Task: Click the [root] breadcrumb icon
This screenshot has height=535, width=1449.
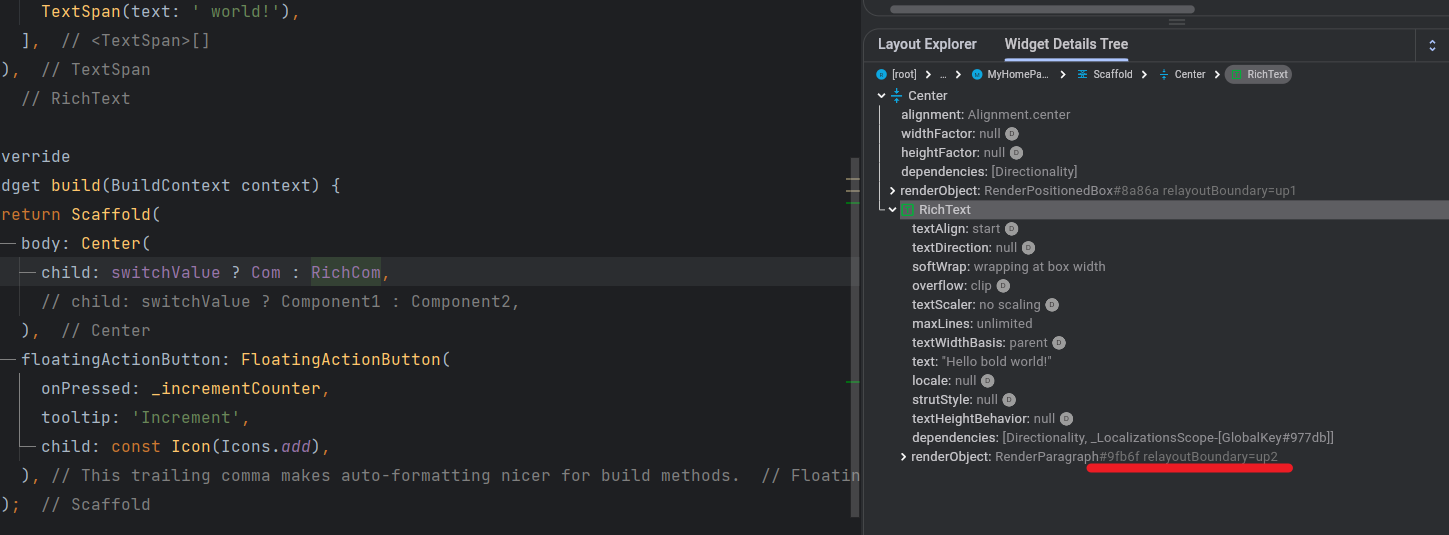Action: tap(881, 75)
